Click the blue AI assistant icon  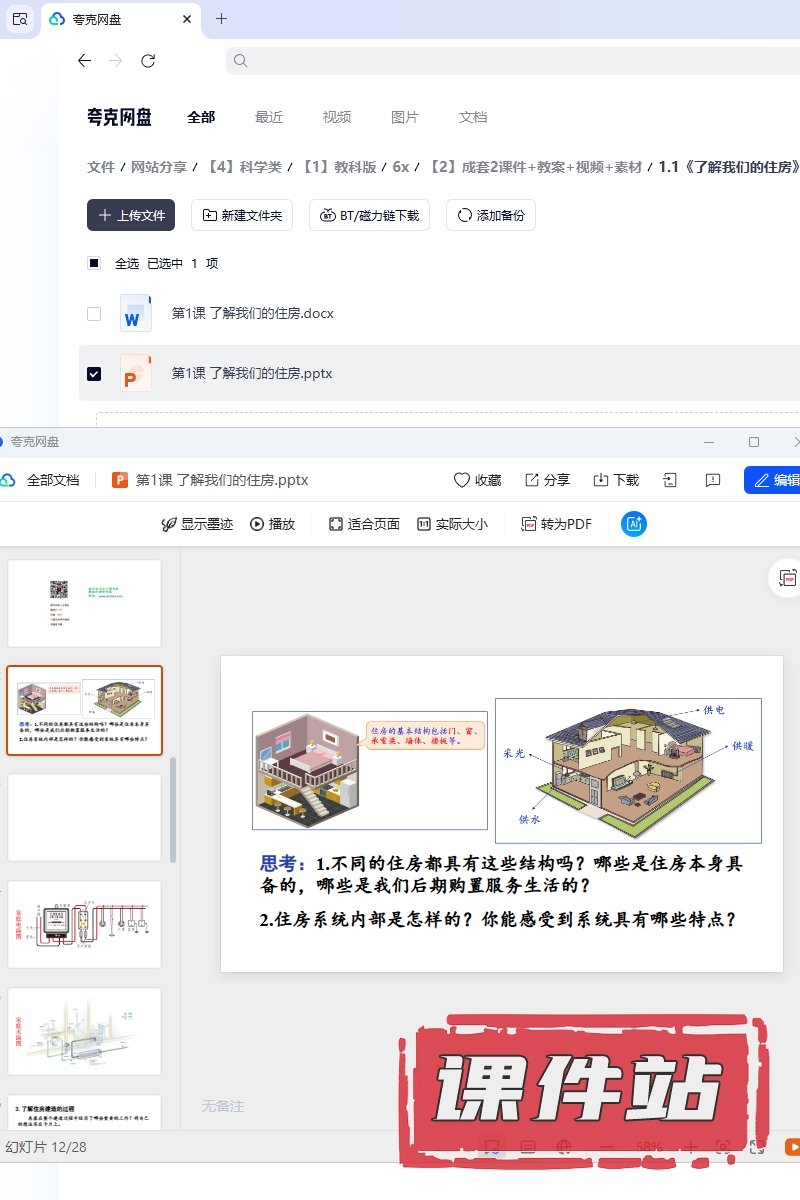(x=633, y=524)
